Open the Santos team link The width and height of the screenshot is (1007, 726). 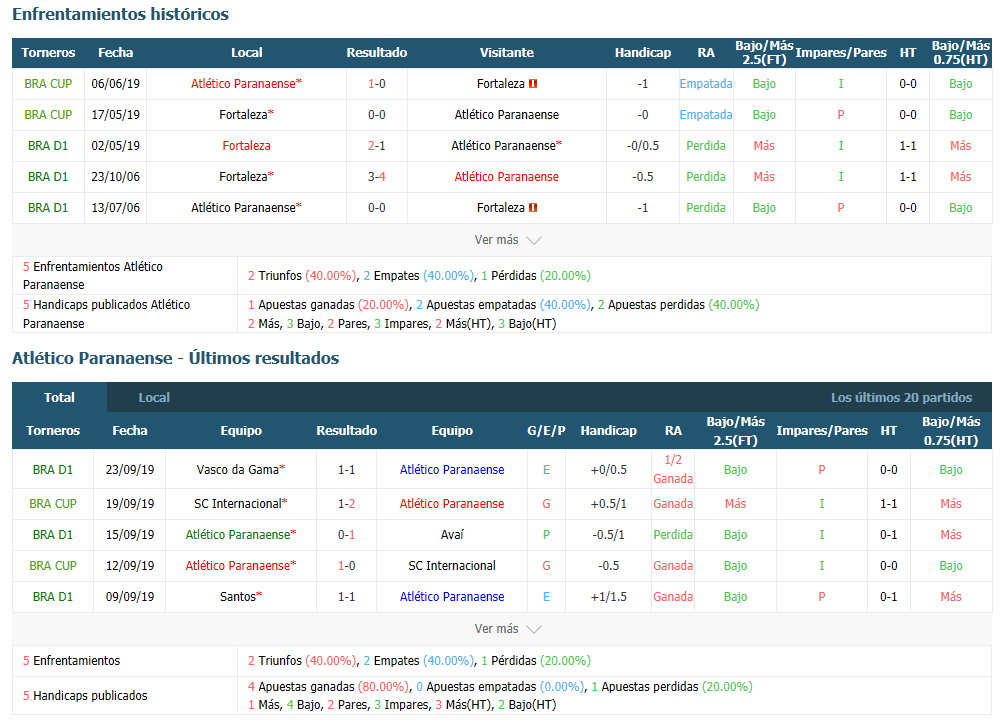(241, 596)
